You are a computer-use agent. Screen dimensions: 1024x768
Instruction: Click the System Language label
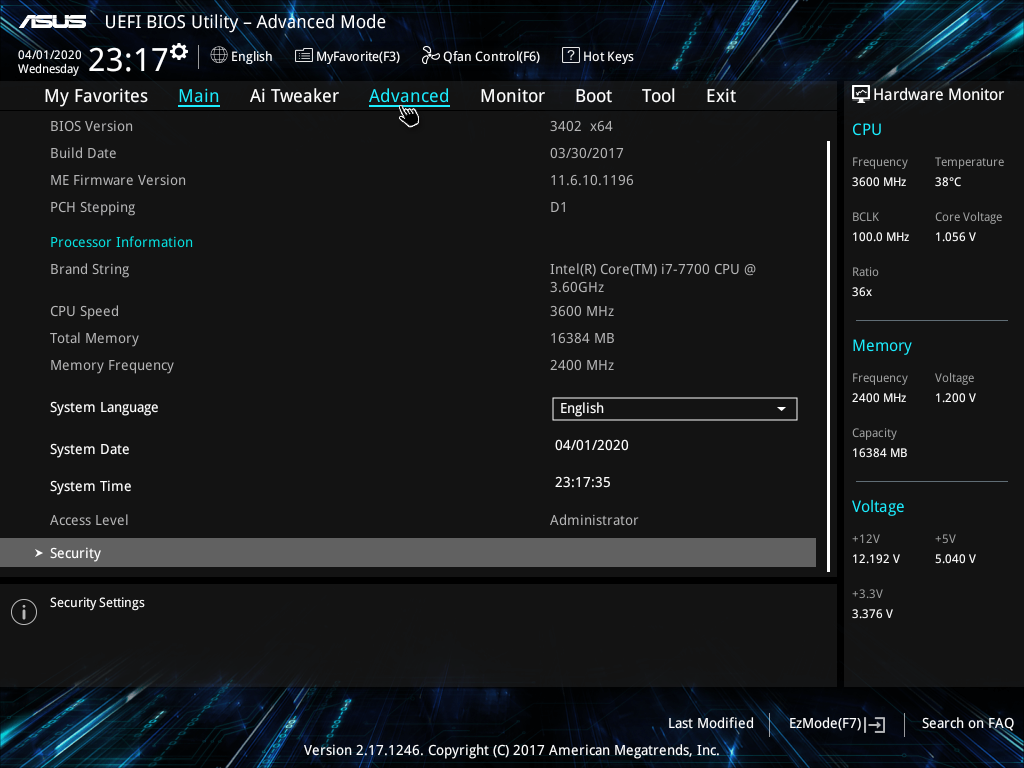(104, 408)
